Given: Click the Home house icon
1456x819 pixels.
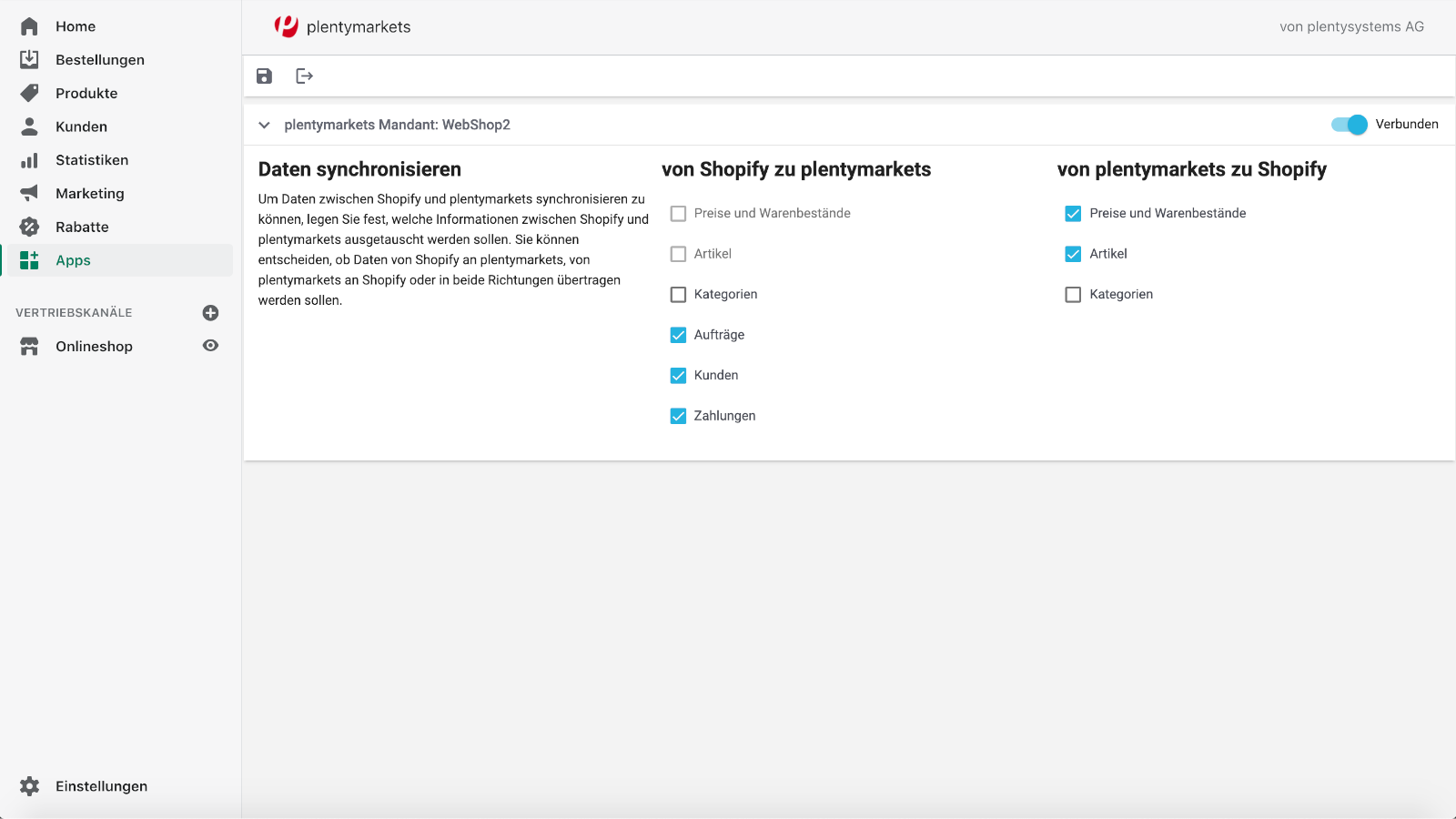Looking at the screenshot, I should [29, 26].
